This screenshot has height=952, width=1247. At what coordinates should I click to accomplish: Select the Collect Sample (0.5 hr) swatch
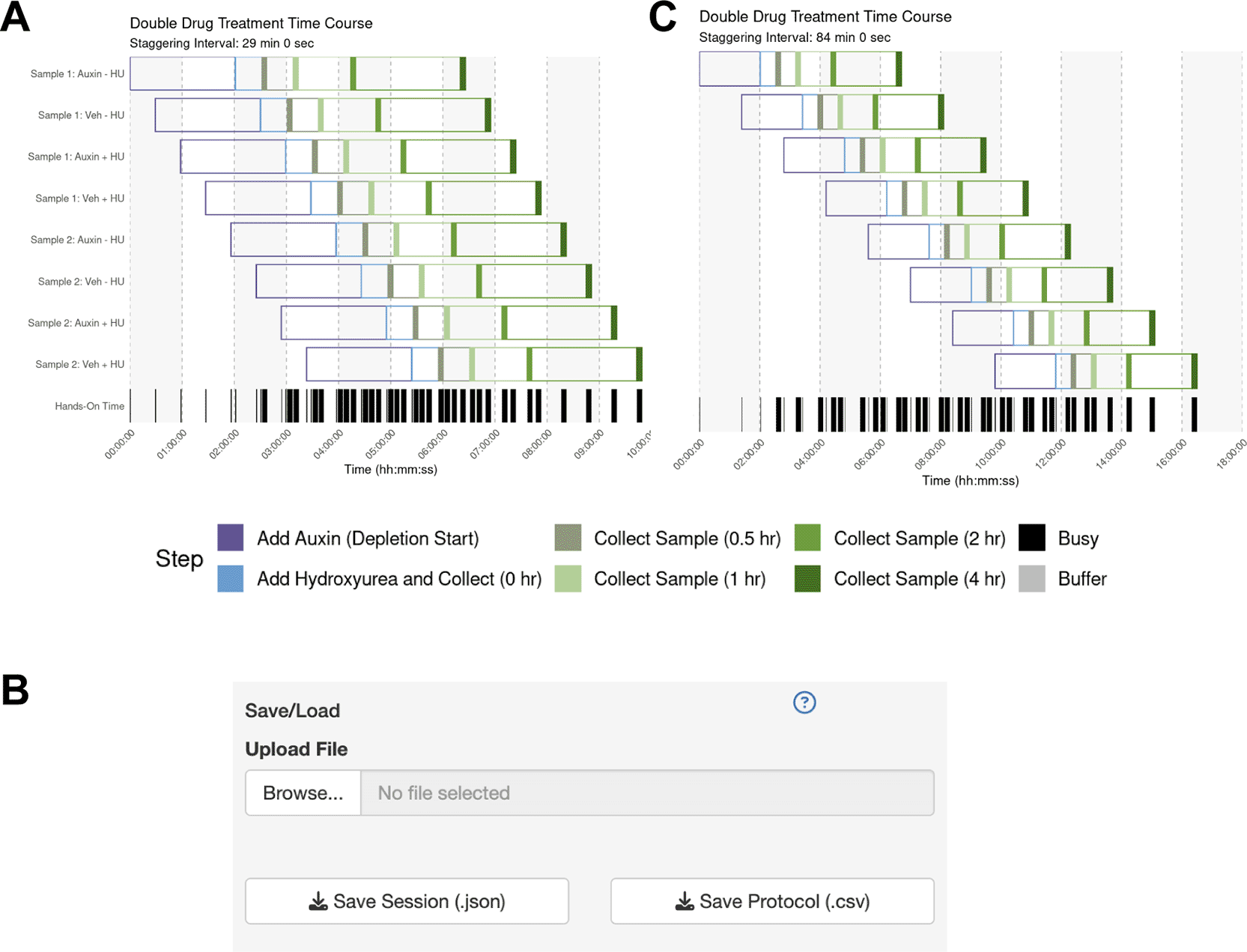(x=568, y=538)
